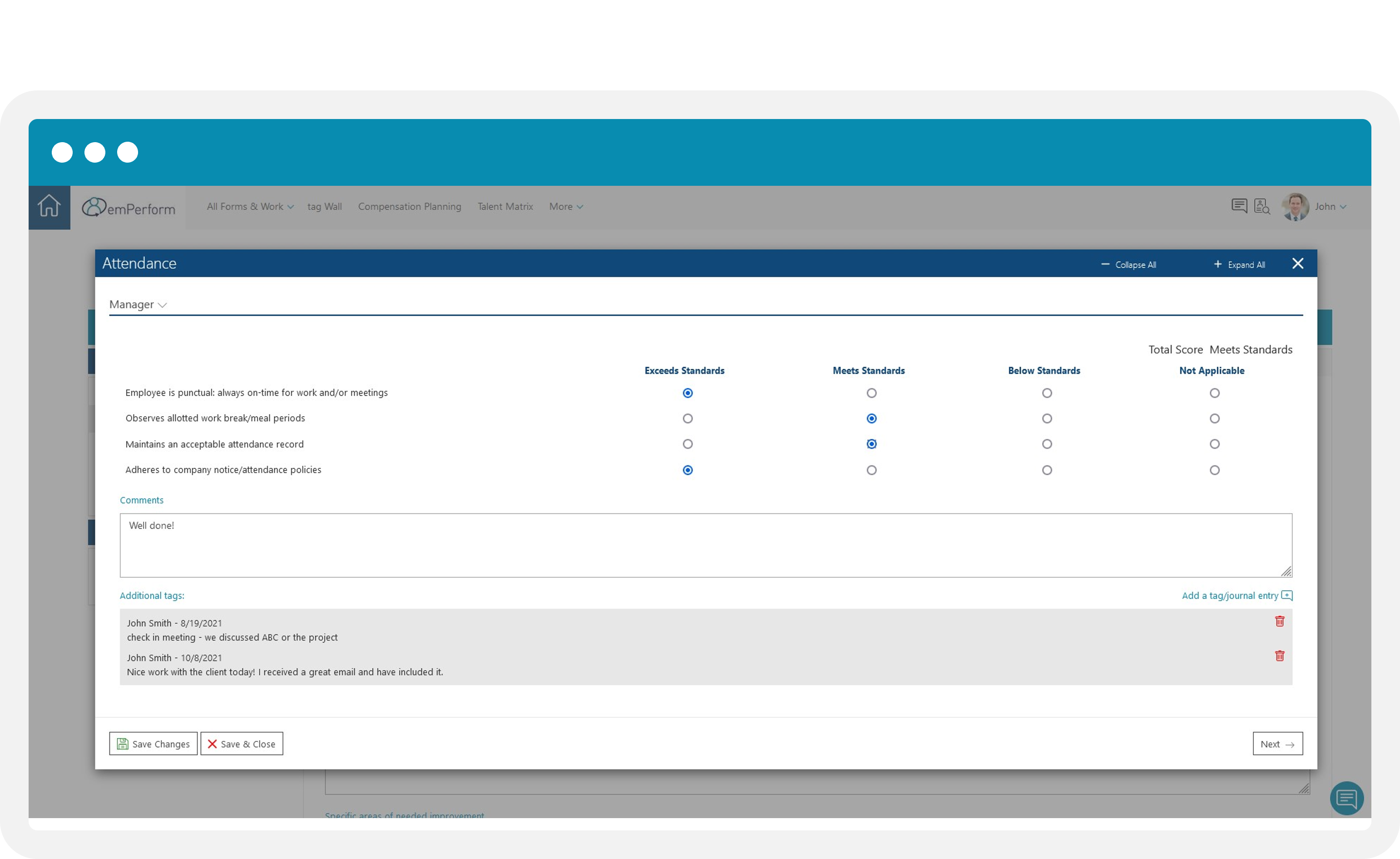Open the Manager dropdown

coord(138,304)
